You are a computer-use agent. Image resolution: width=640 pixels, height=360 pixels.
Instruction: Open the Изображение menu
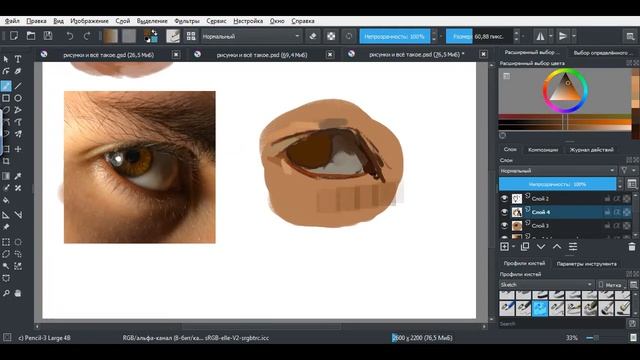point(89,21)
